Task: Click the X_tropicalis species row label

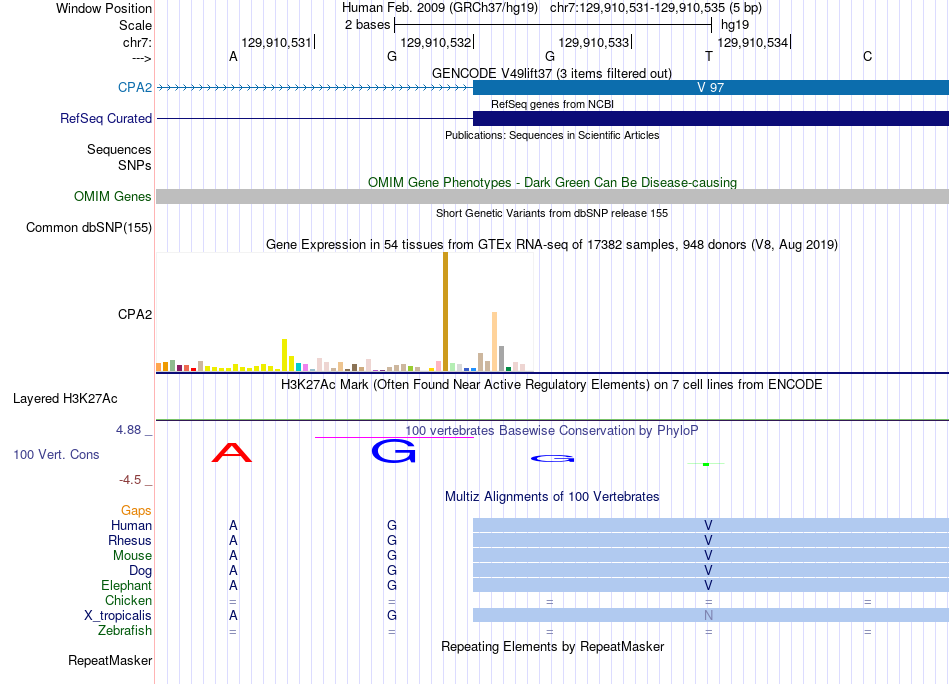Action: point(118,616)
